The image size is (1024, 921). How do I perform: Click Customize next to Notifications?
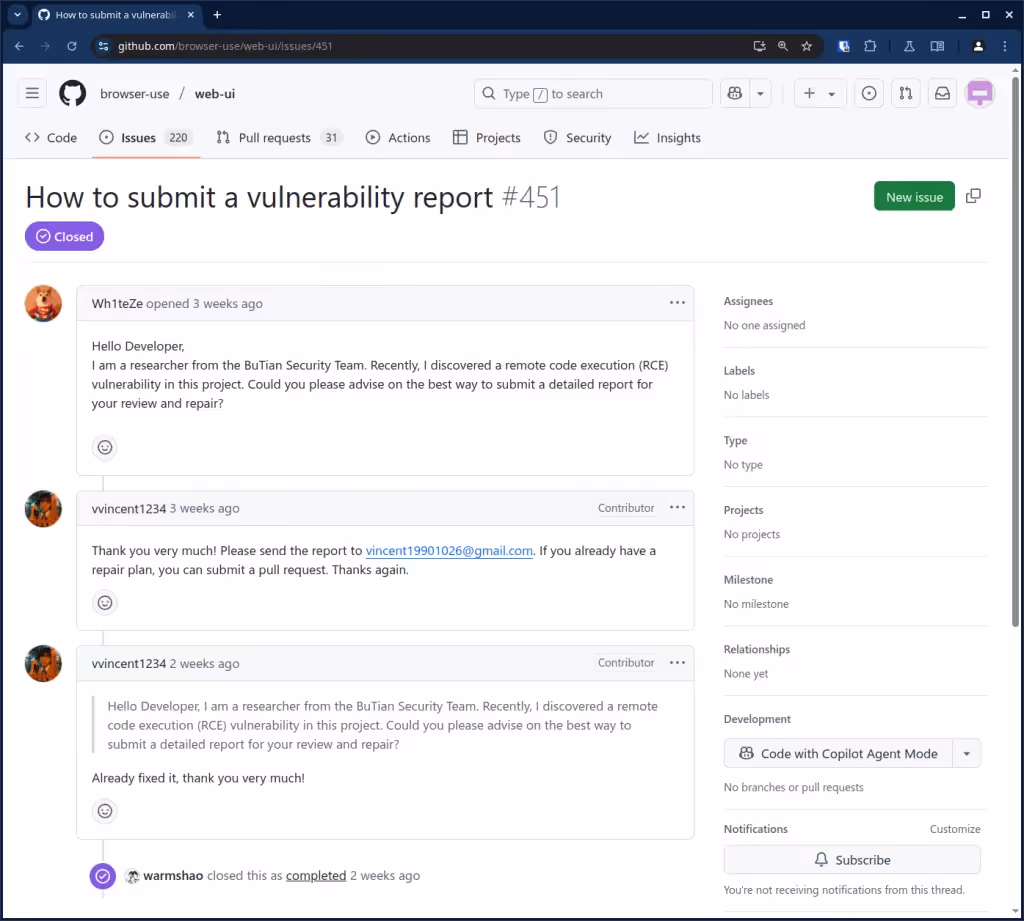pyautogui.click(x=955, y=828)
